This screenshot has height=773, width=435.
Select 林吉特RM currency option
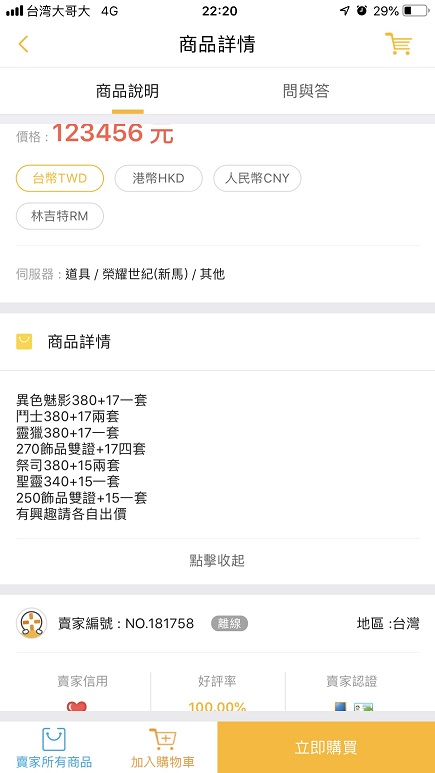click(x=60, y=216)
